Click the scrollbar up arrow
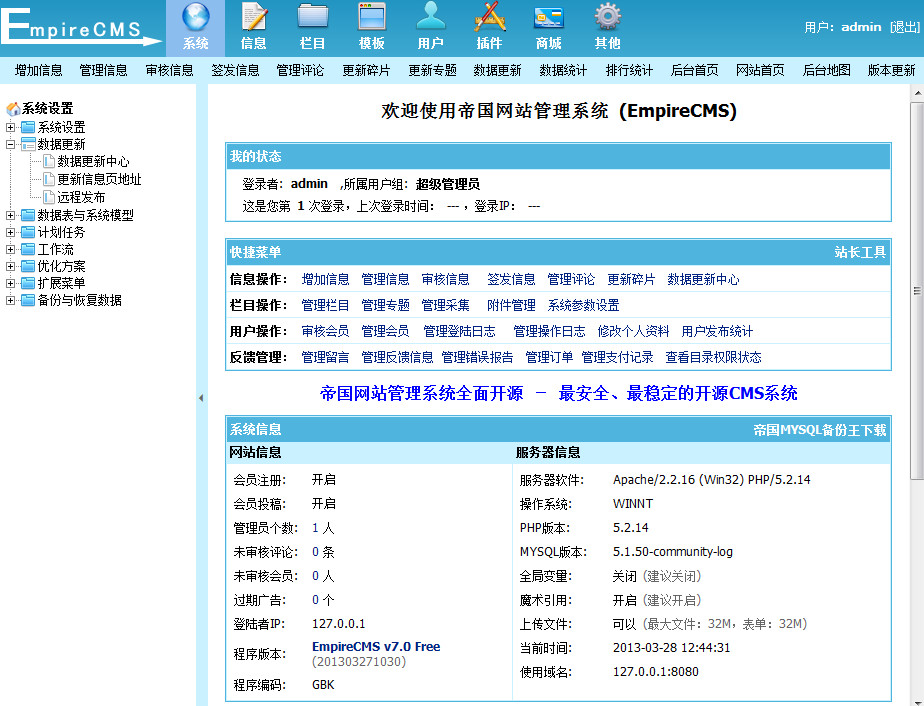Screen dimensions: 924x706 [917, 93]
